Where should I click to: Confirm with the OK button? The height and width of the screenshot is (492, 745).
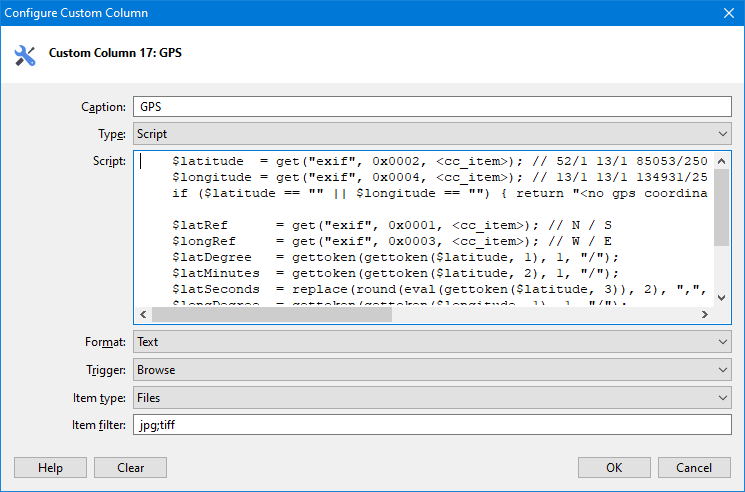point(614,468)
